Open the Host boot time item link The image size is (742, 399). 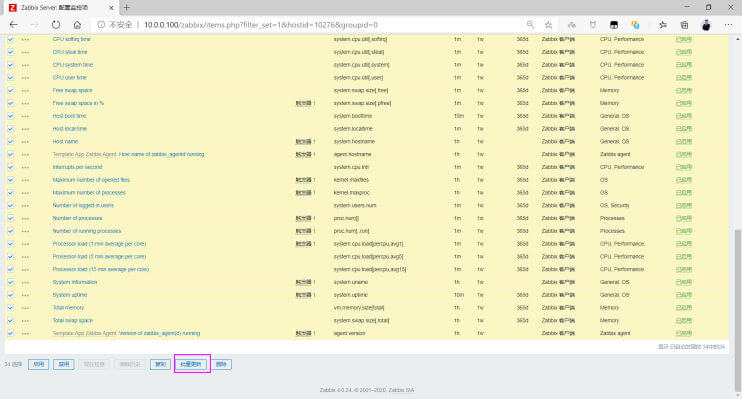click(70, 116)
